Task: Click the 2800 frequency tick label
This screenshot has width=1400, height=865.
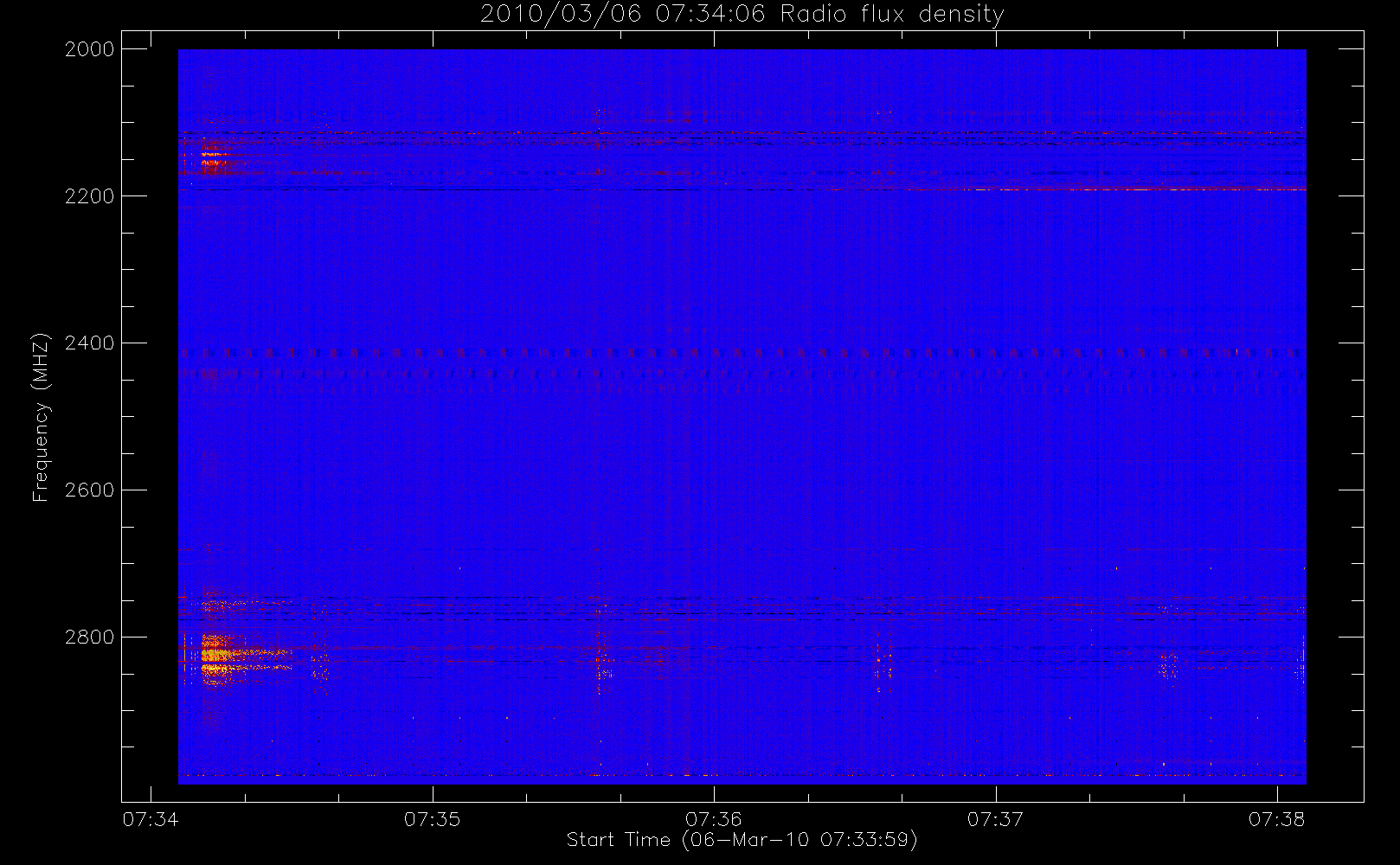Action: tap(90, 638)
